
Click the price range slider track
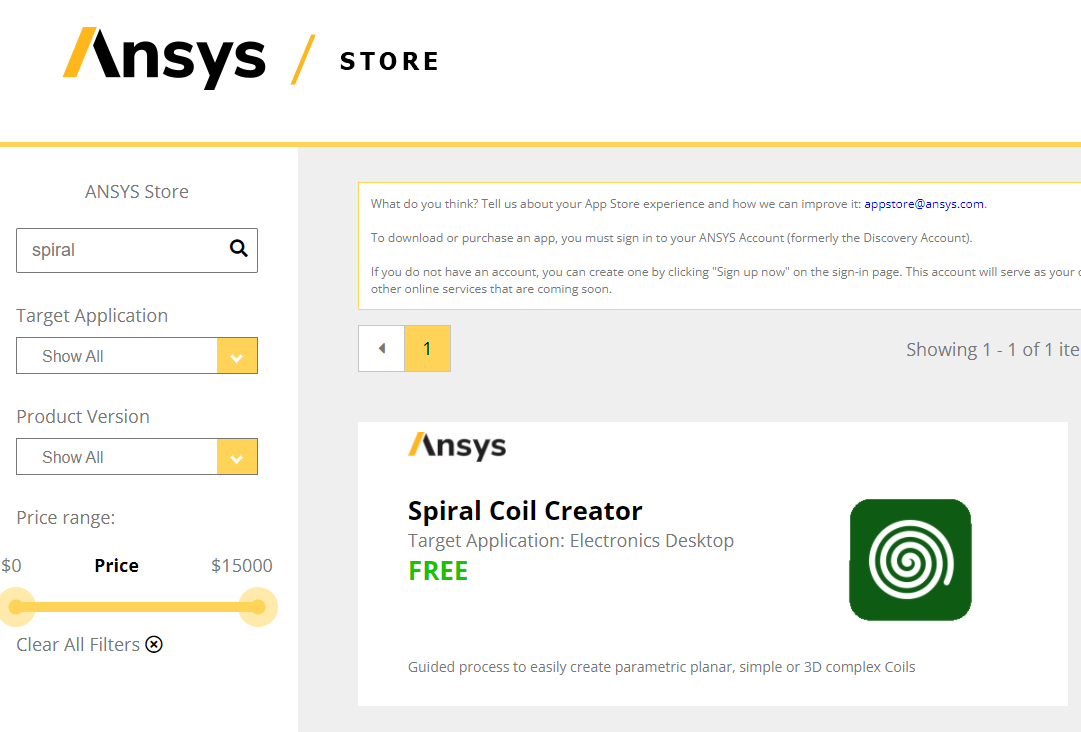pos(137,607)
